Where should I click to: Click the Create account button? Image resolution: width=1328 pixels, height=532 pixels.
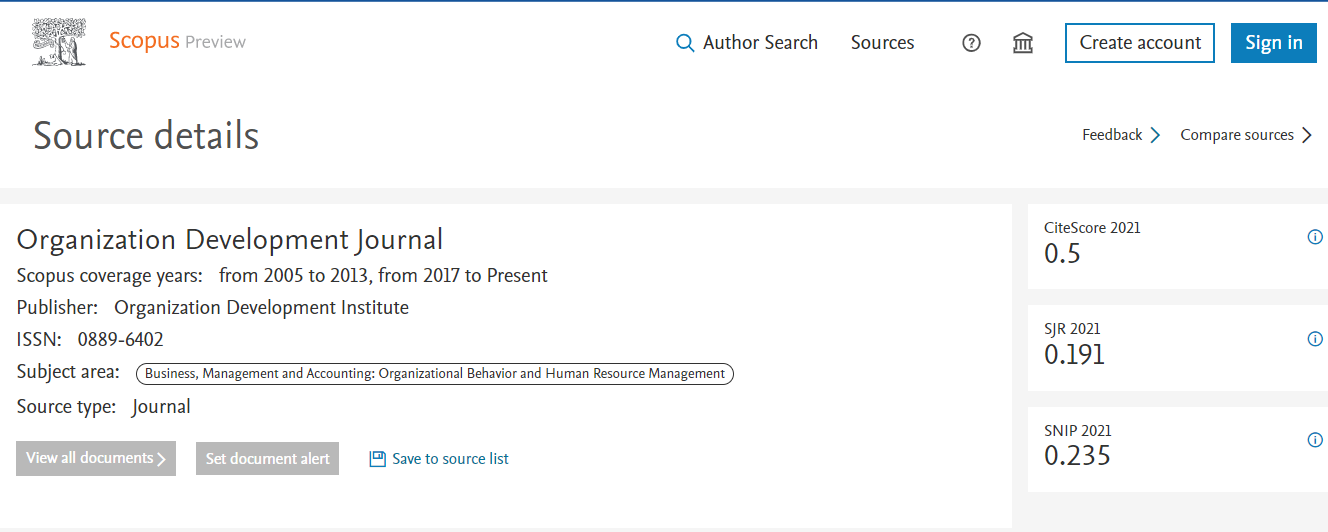pos(1140,43)
